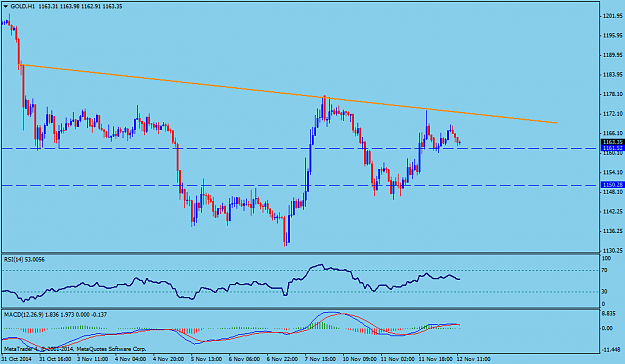Click the OHLC values 1163.31 1163.98 1162.91 1163.35
The image size is (625, 364).
[x=81, y=7]
